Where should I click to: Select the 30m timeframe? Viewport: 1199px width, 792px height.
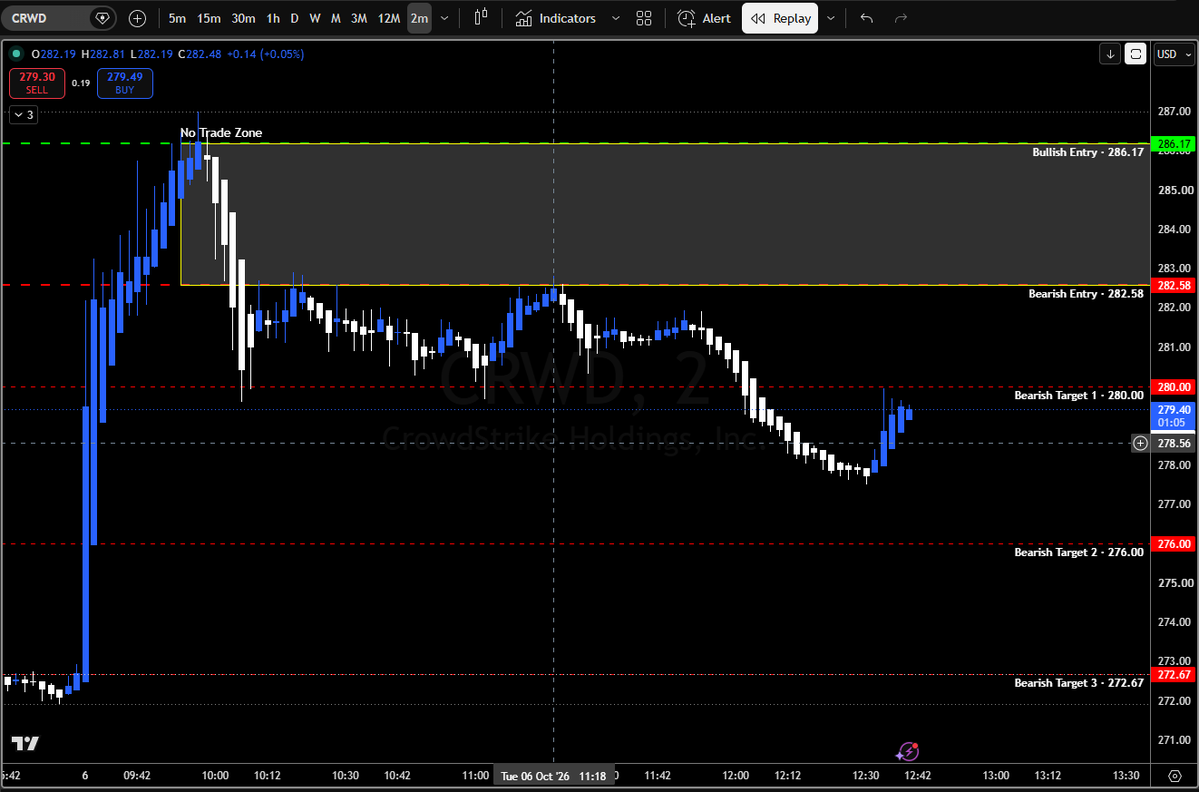pyautogui.click(x=243, y=18)
